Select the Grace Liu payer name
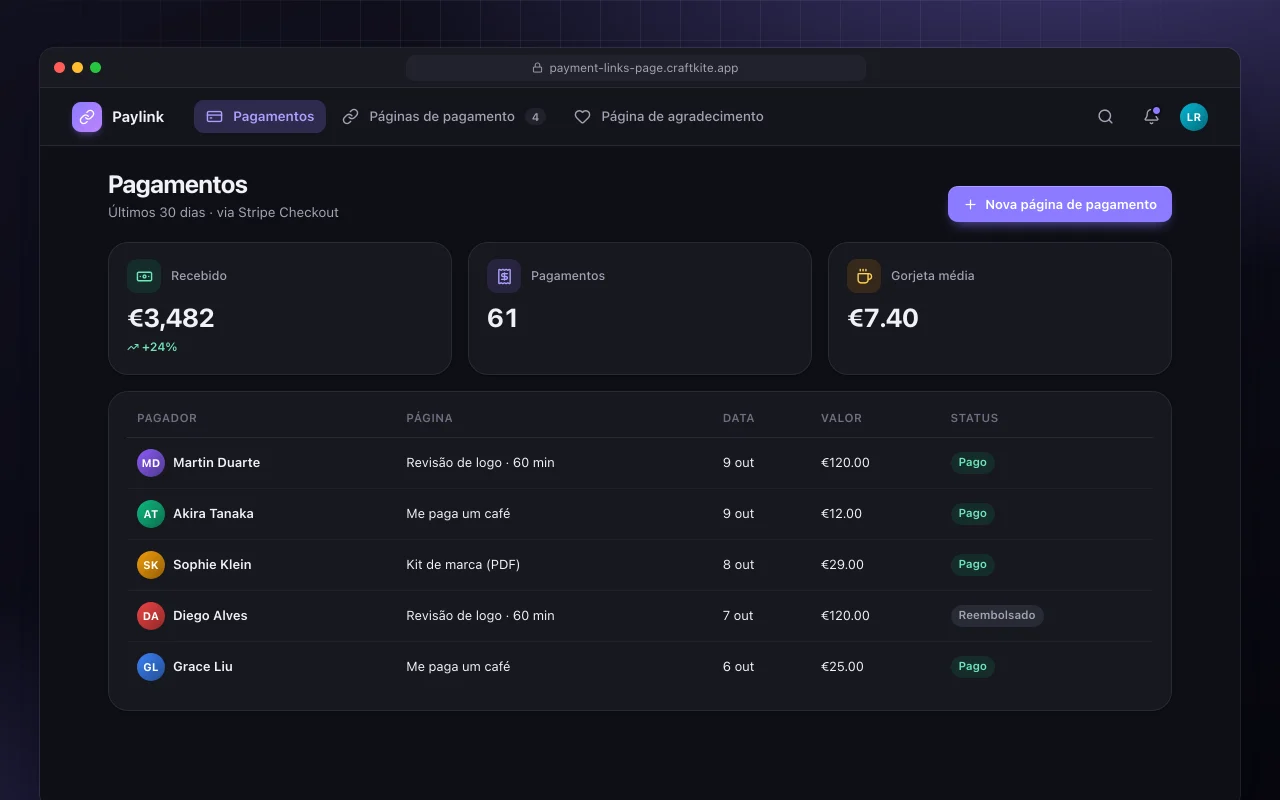The width and height of the screenshot is (1280, 800). pos(203,667)
